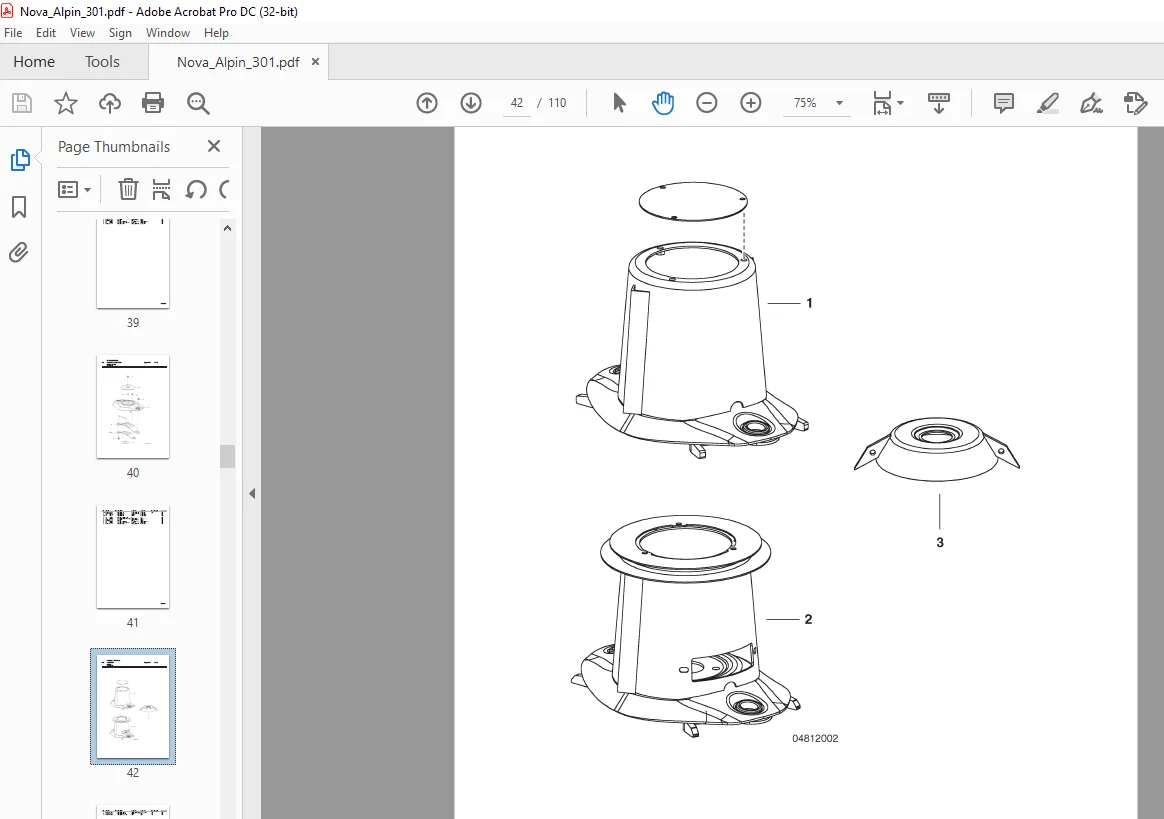Image resolution: width=1164 pixels, height=819 pixels.
Task: Open the 75% zoom level dropdown
Action: pos(840,103)
